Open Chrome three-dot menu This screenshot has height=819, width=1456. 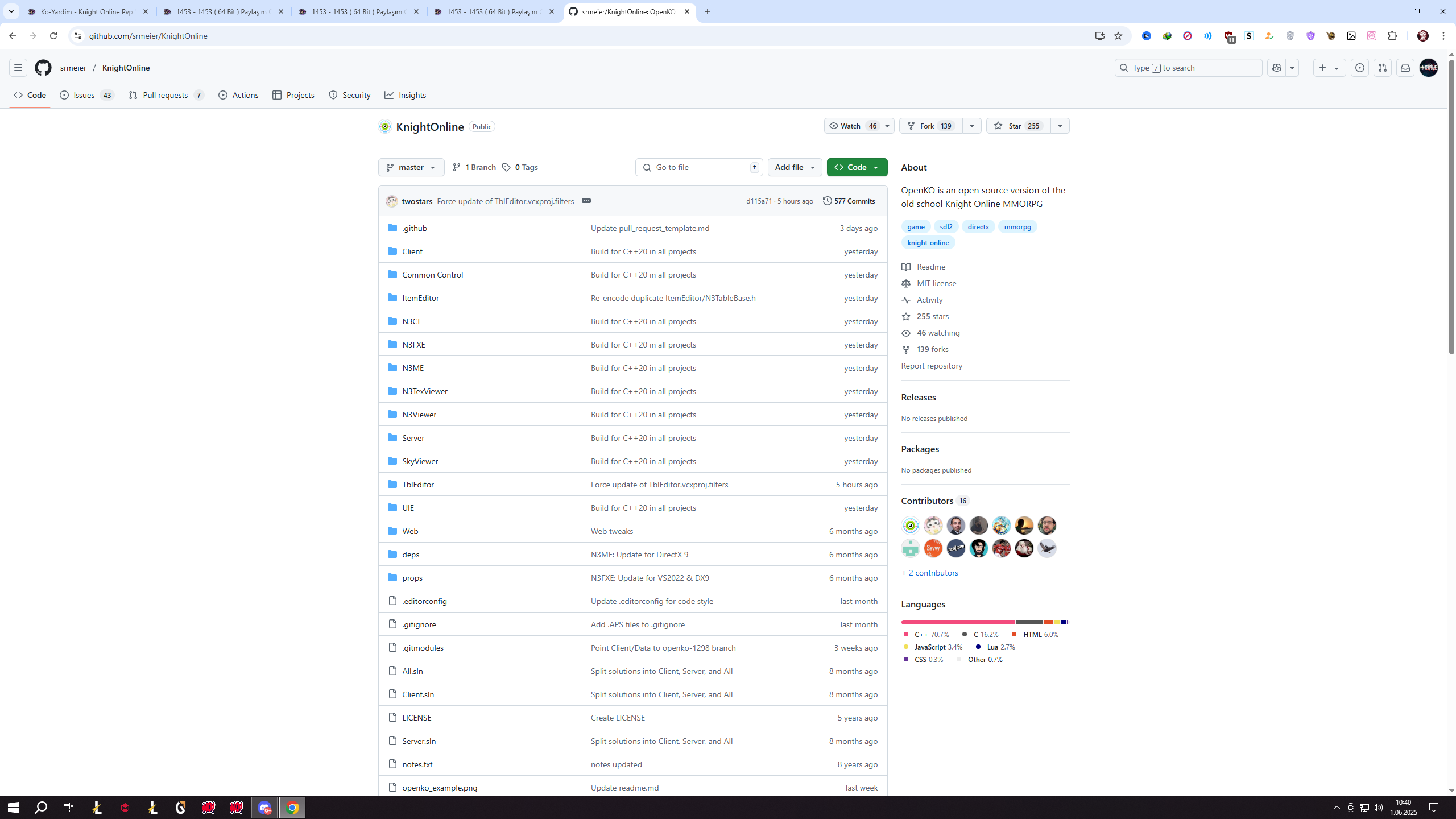[x=1443, y=36]
